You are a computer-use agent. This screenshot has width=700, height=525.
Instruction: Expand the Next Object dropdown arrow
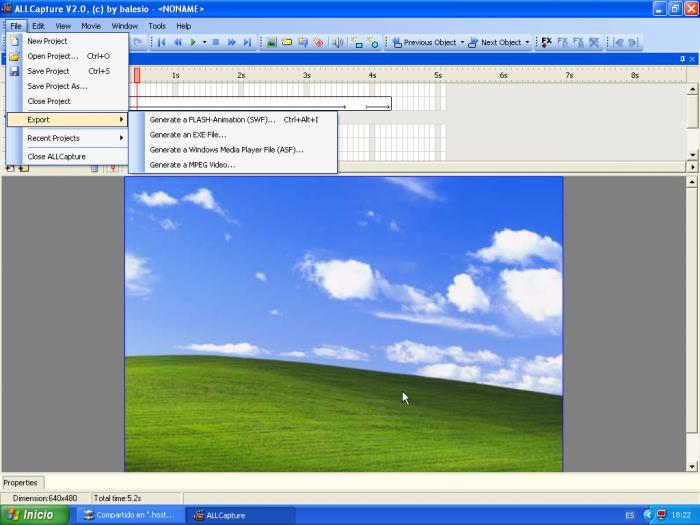tap(527, 42)
